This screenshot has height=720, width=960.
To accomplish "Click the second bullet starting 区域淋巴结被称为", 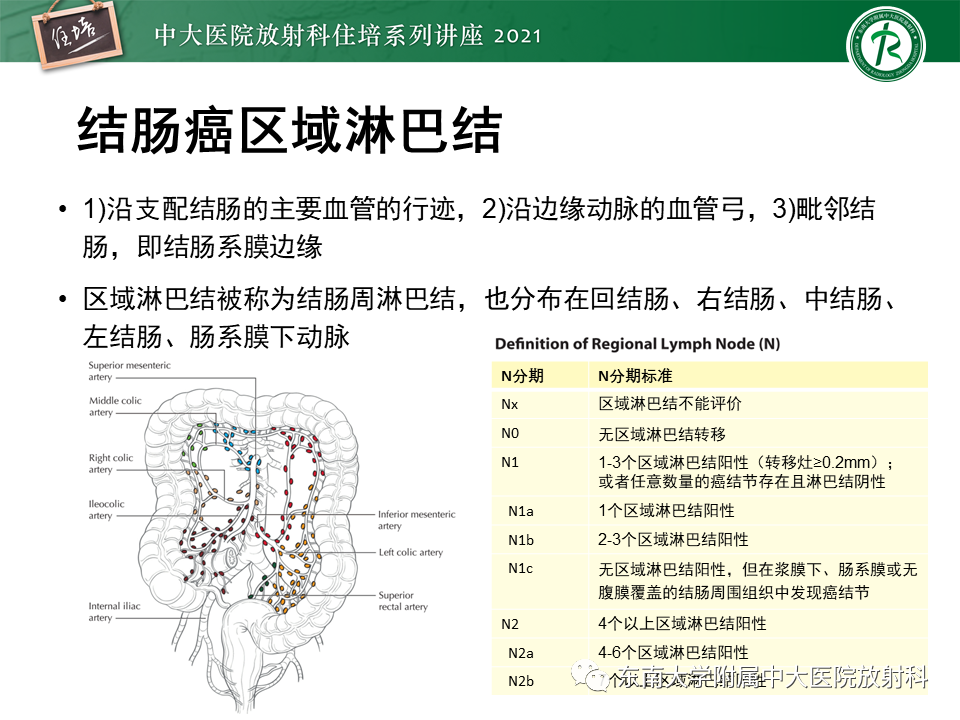I will pos(490,317).
